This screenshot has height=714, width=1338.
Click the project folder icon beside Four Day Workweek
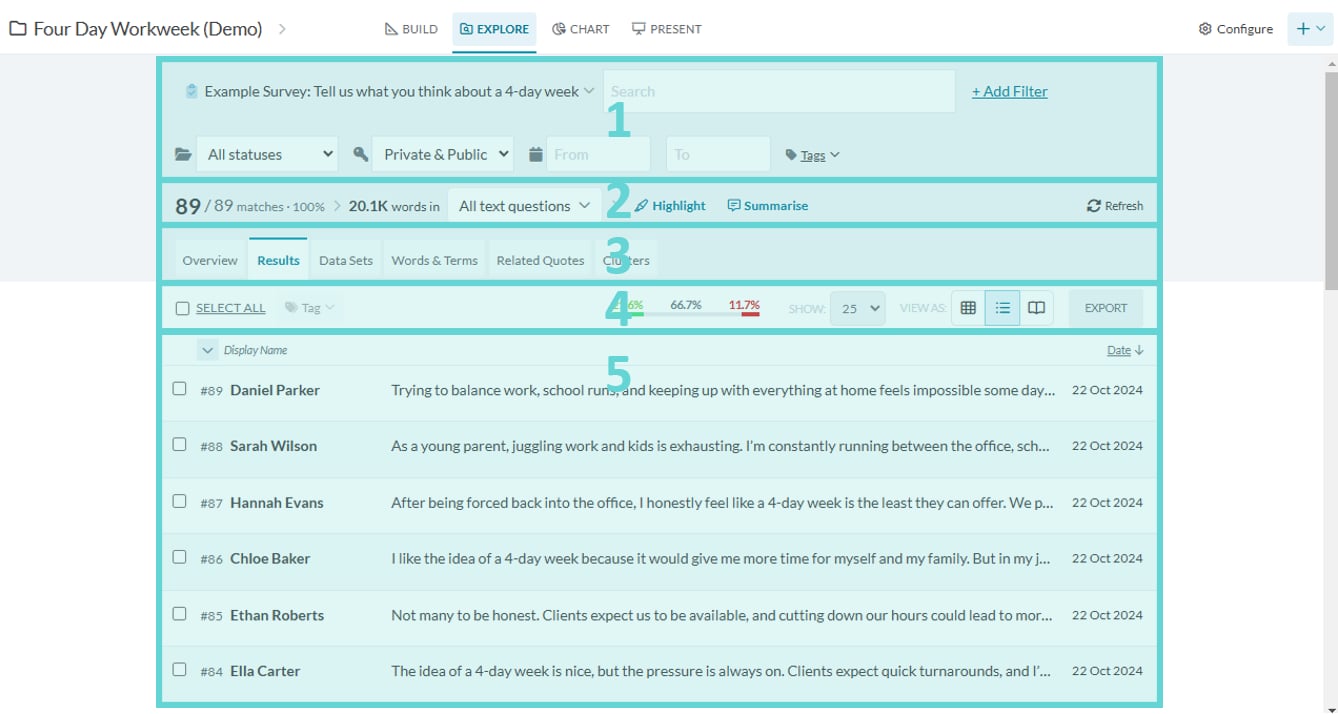click(18, 29)
